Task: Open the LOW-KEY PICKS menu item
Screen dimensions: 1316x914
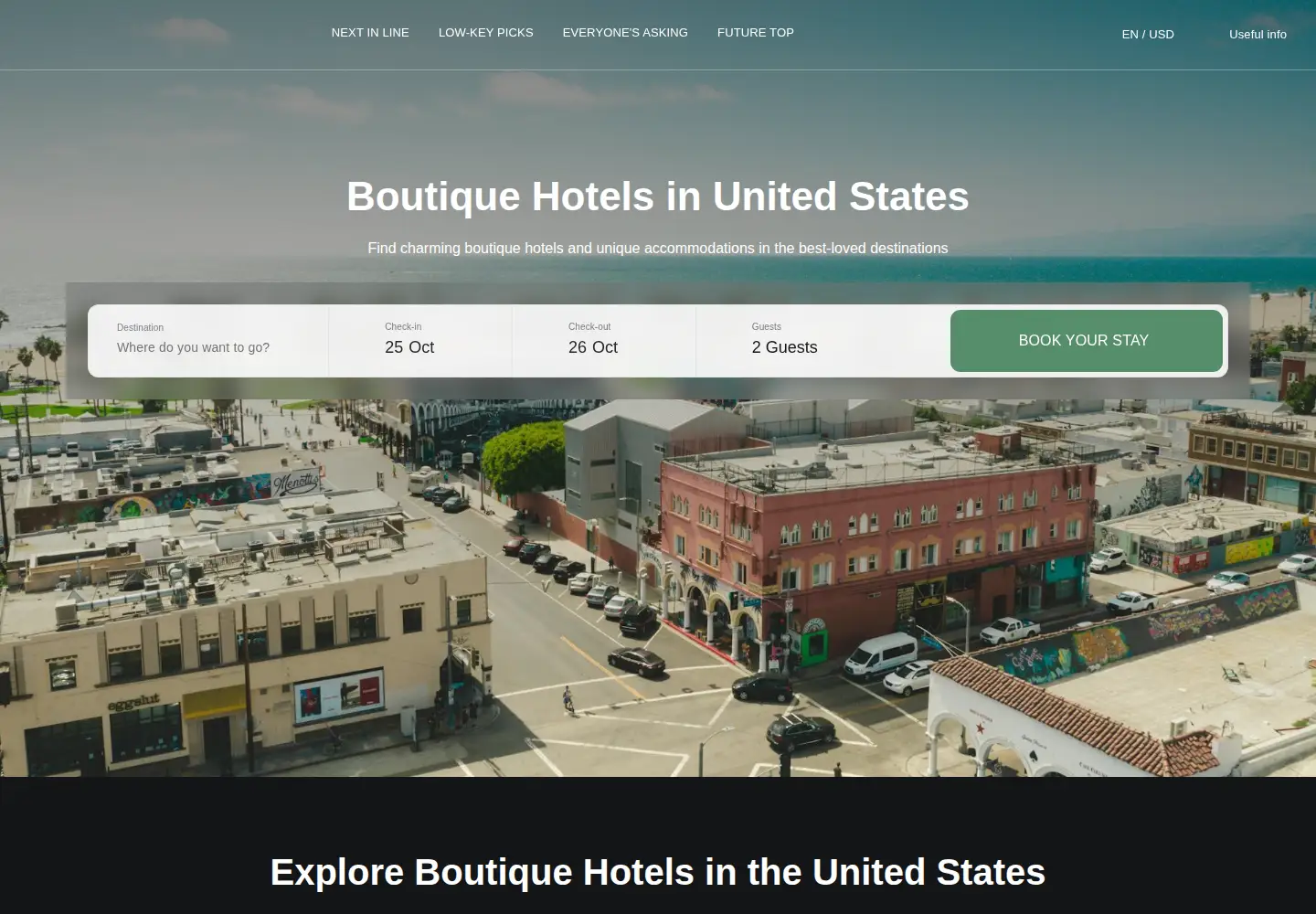Action: 485,33
